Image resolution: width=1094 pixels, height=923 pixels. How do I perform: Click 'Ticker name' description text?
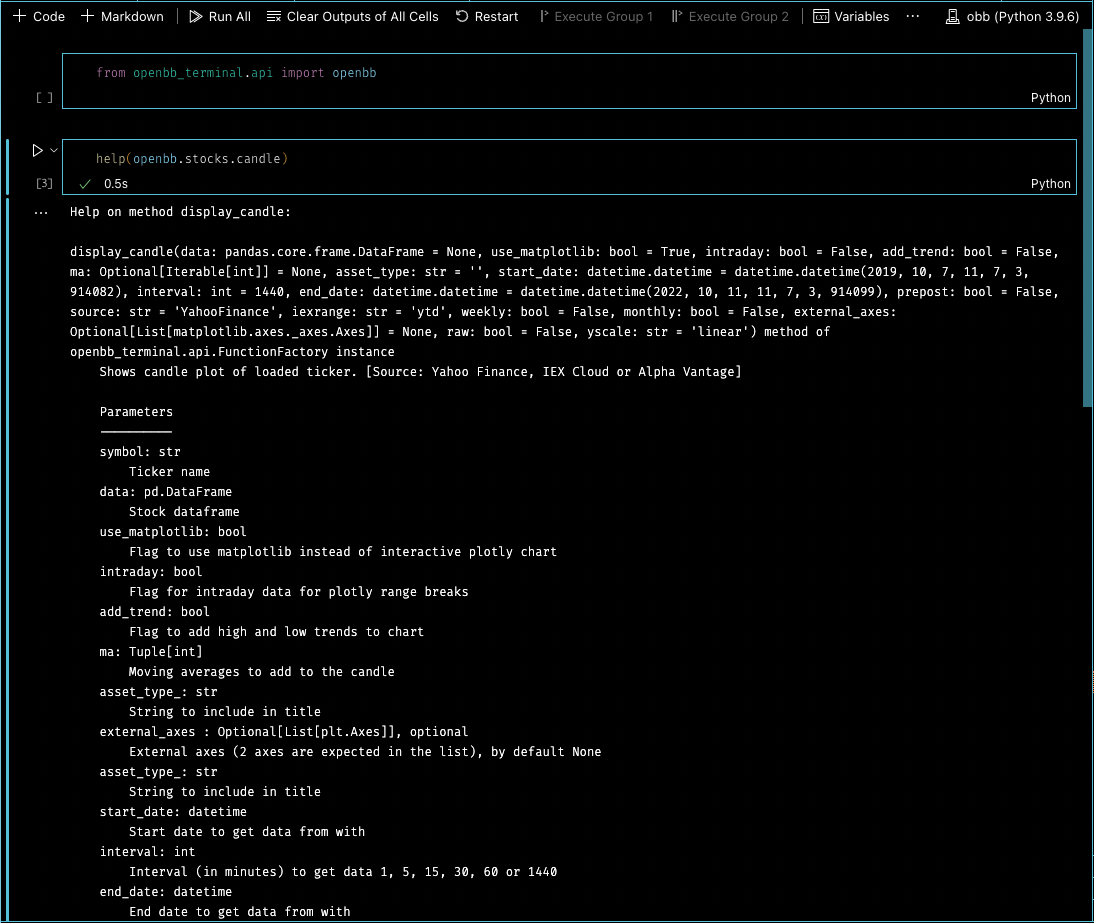coord(170,472)
